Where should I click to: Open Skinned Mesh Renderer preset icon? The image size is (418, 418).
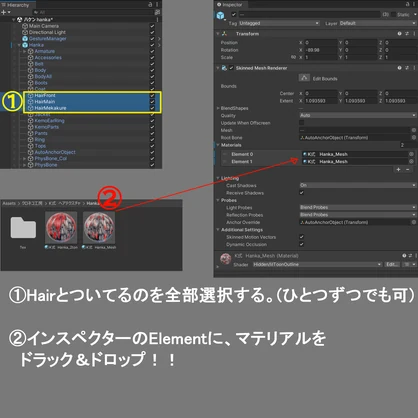[x=407, y=68]
